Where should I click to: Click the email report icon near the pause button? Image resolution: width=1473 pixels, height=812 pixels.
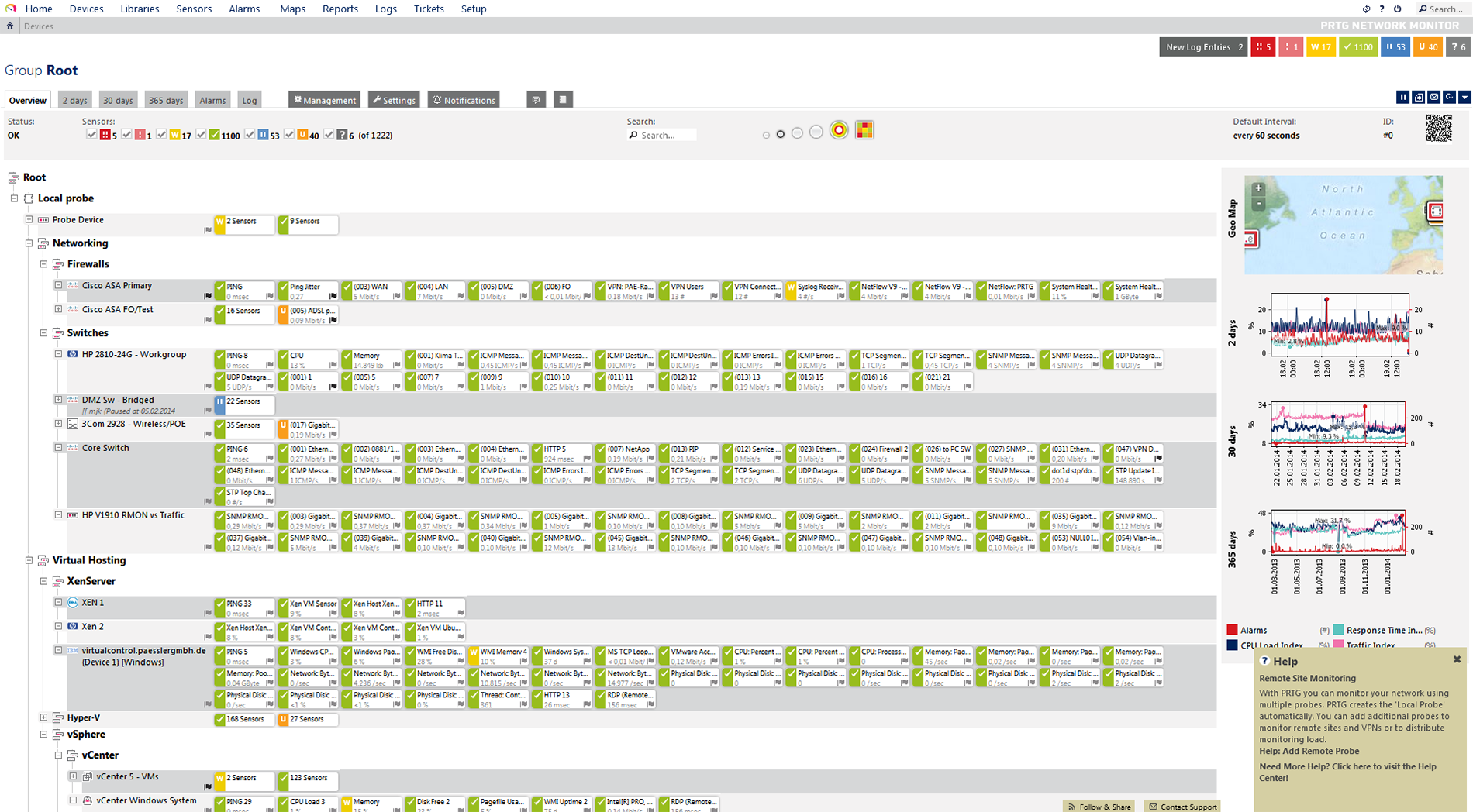[x=1433, y=97]
